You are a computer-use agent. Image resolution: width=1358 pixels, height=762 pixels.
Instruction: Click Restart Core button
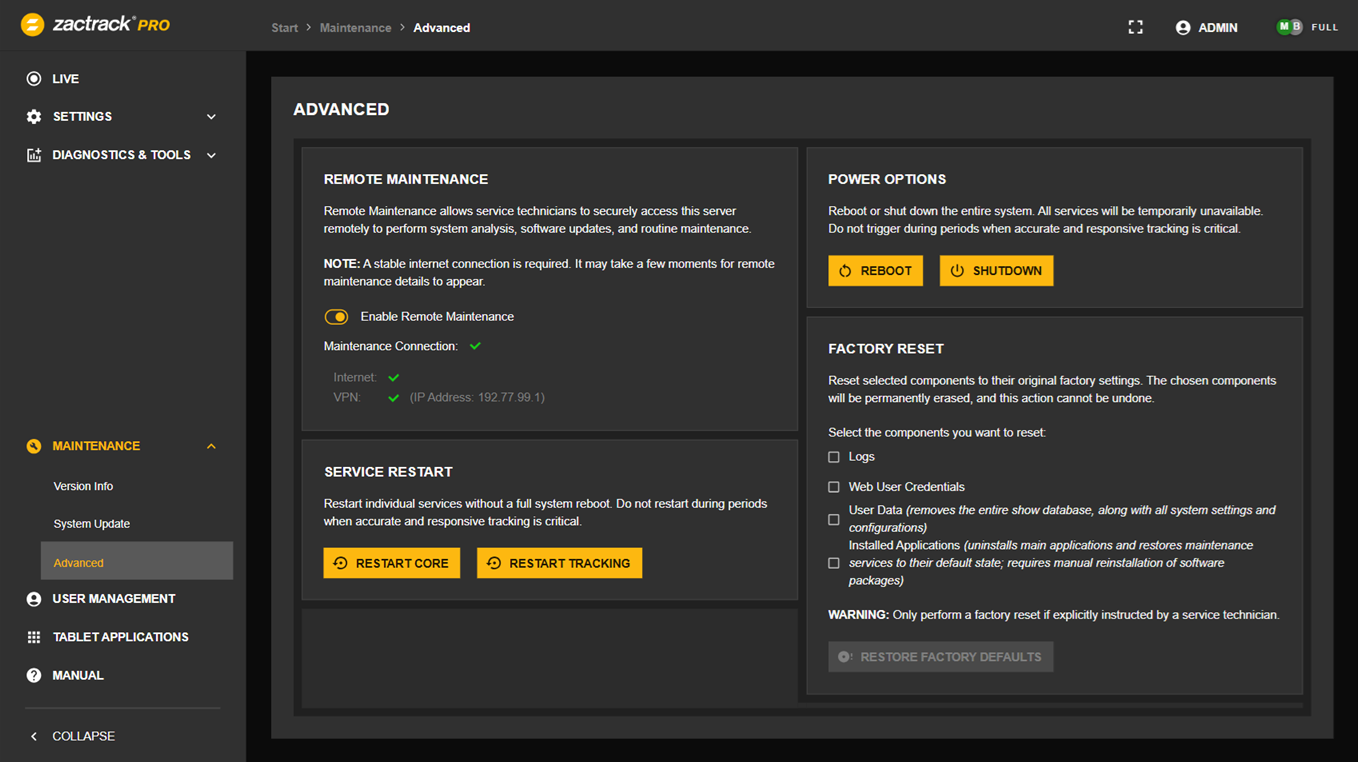pyautogui.click(x=392, y=563)
